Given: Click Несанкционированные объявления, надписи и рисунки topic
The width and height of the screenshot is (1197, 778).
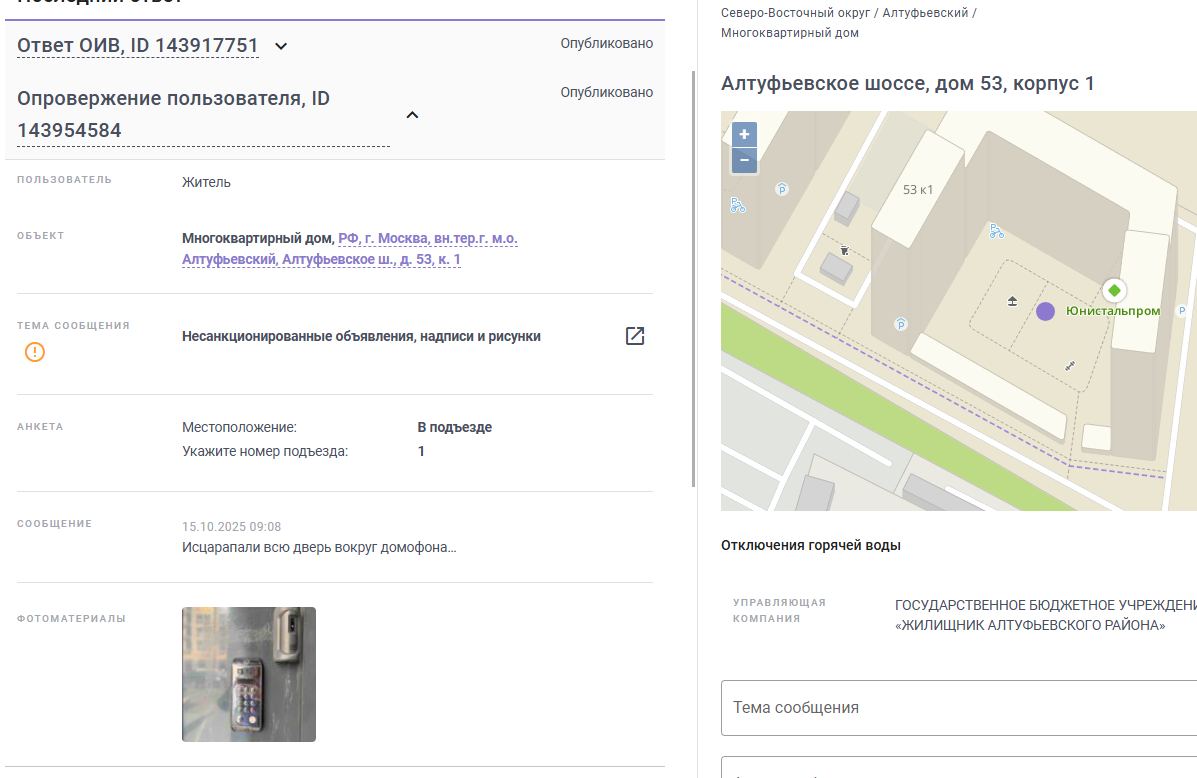Looking at the screenshot, I should click(361, 336).
